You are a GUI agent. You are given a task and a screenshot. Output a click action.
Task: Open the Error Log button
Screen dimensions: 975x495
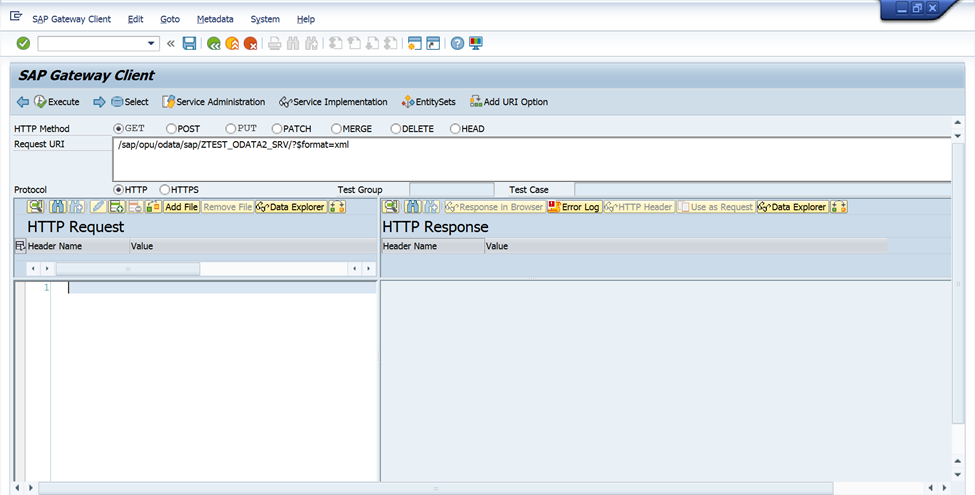click(x=575, y=207)
